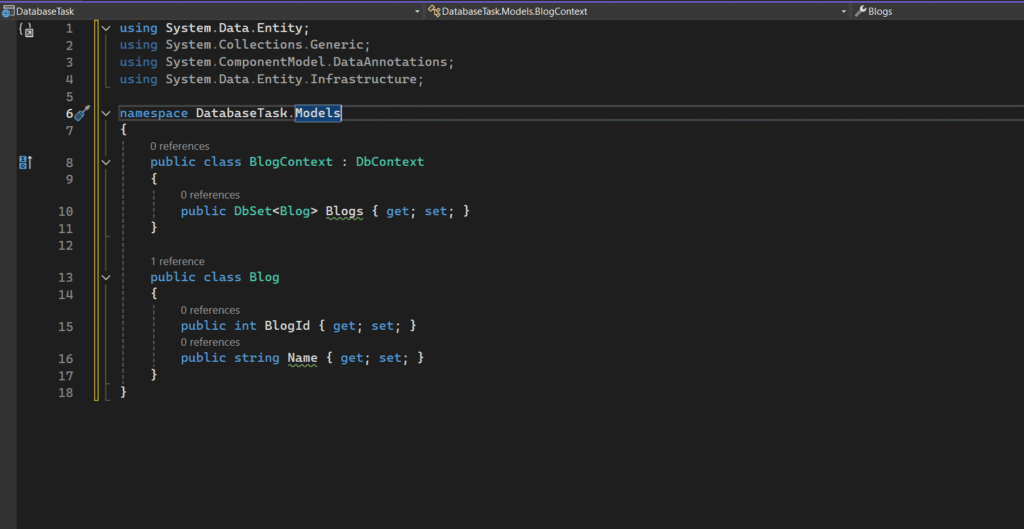Click the screwdriver quick actions icon on line 6

(83, 114)
